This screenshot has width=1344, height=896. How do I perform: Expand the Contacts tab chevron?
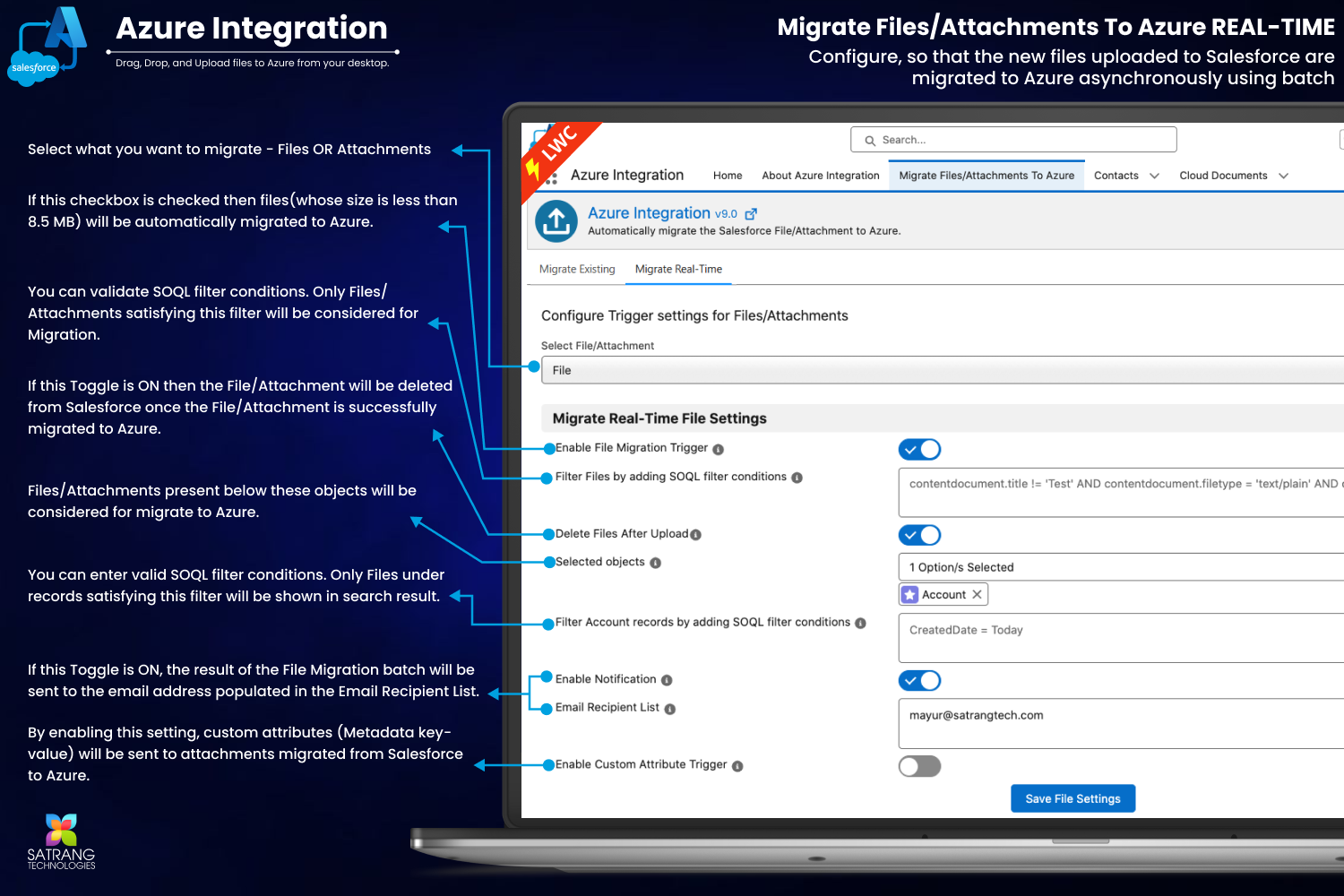[1154, 176]
